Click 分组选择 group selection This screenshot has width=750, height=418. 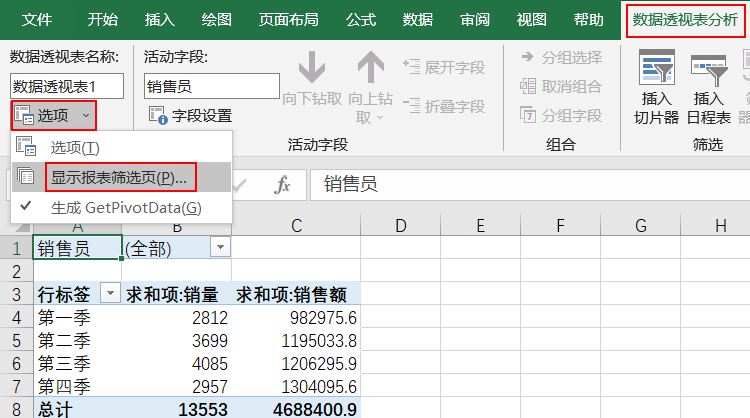pyautogui.click(x=561, y=57)
